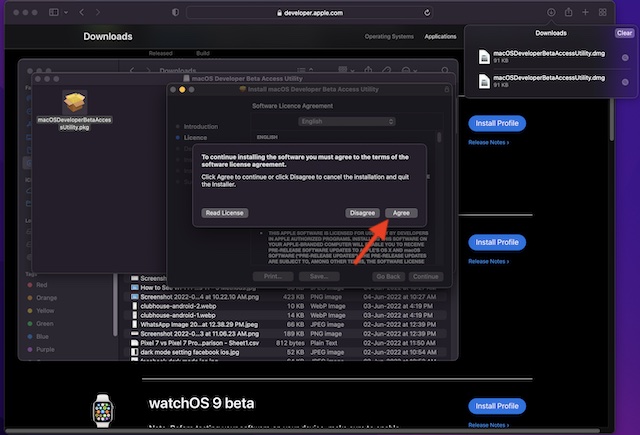Open the Safari privacy report shield icon
Viewport: 640px width, 435px height.
coord(175,13)
